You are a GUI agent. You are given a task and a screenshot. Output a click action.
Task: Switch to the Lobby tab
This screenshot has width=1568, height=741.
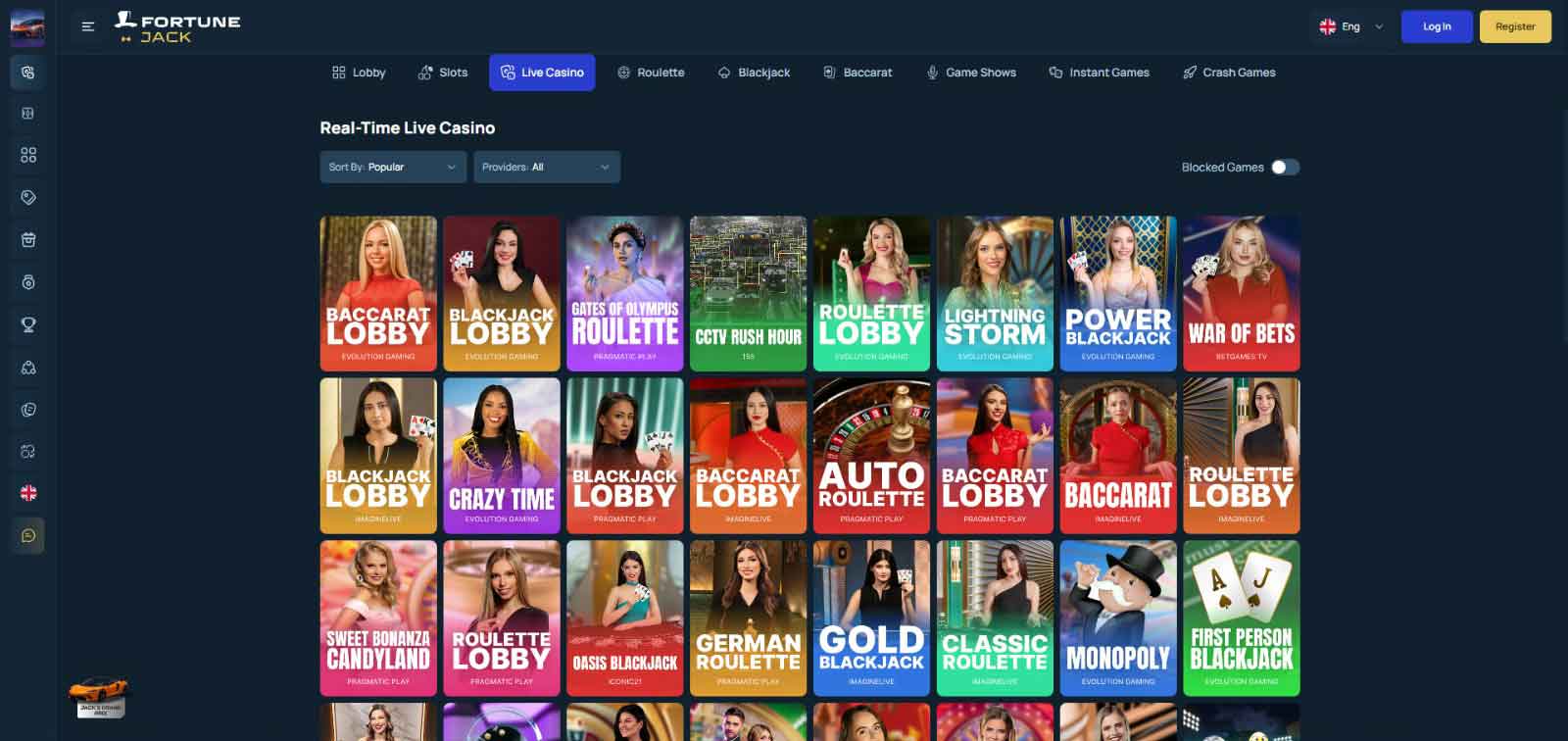[x=359, y=73]
